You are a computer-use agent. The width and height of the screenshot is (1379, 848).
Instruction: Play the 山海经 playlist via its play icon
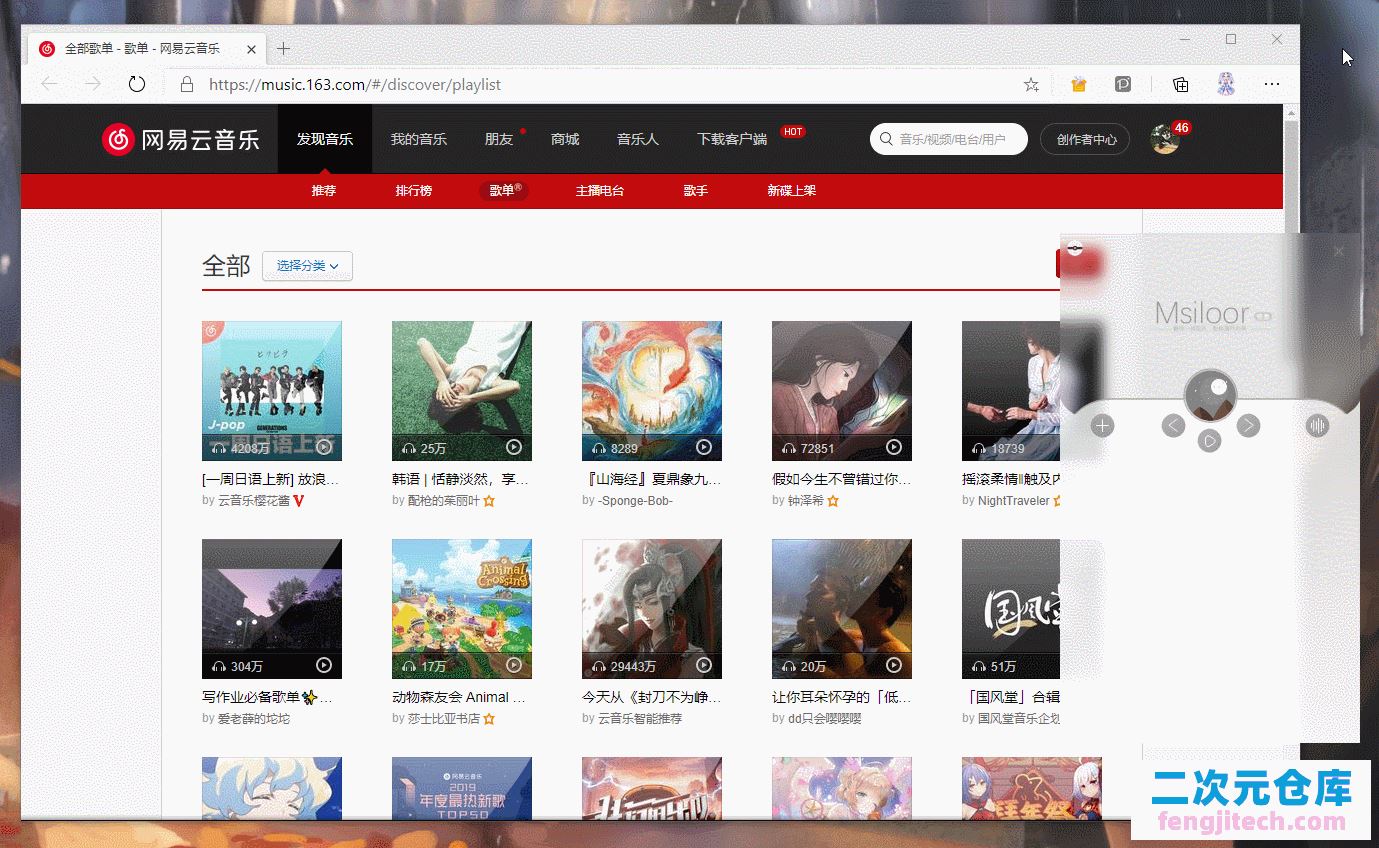[704, 448]
